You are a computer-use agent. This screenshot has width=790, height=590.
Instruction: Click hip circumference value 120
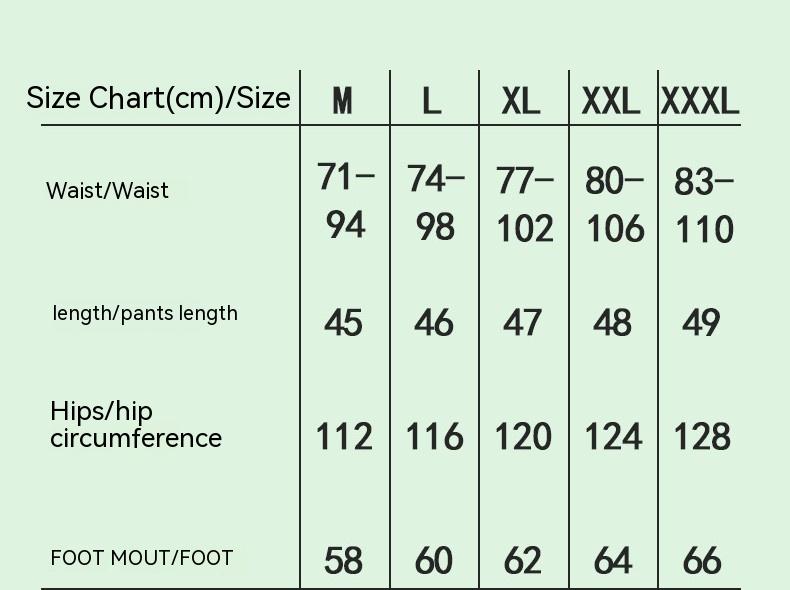click(524, 437)
